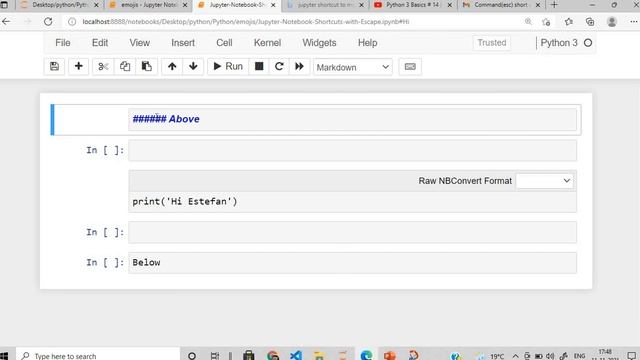Click the '###### Above' markdown cell
640x360 pixels.
point(352,119)
